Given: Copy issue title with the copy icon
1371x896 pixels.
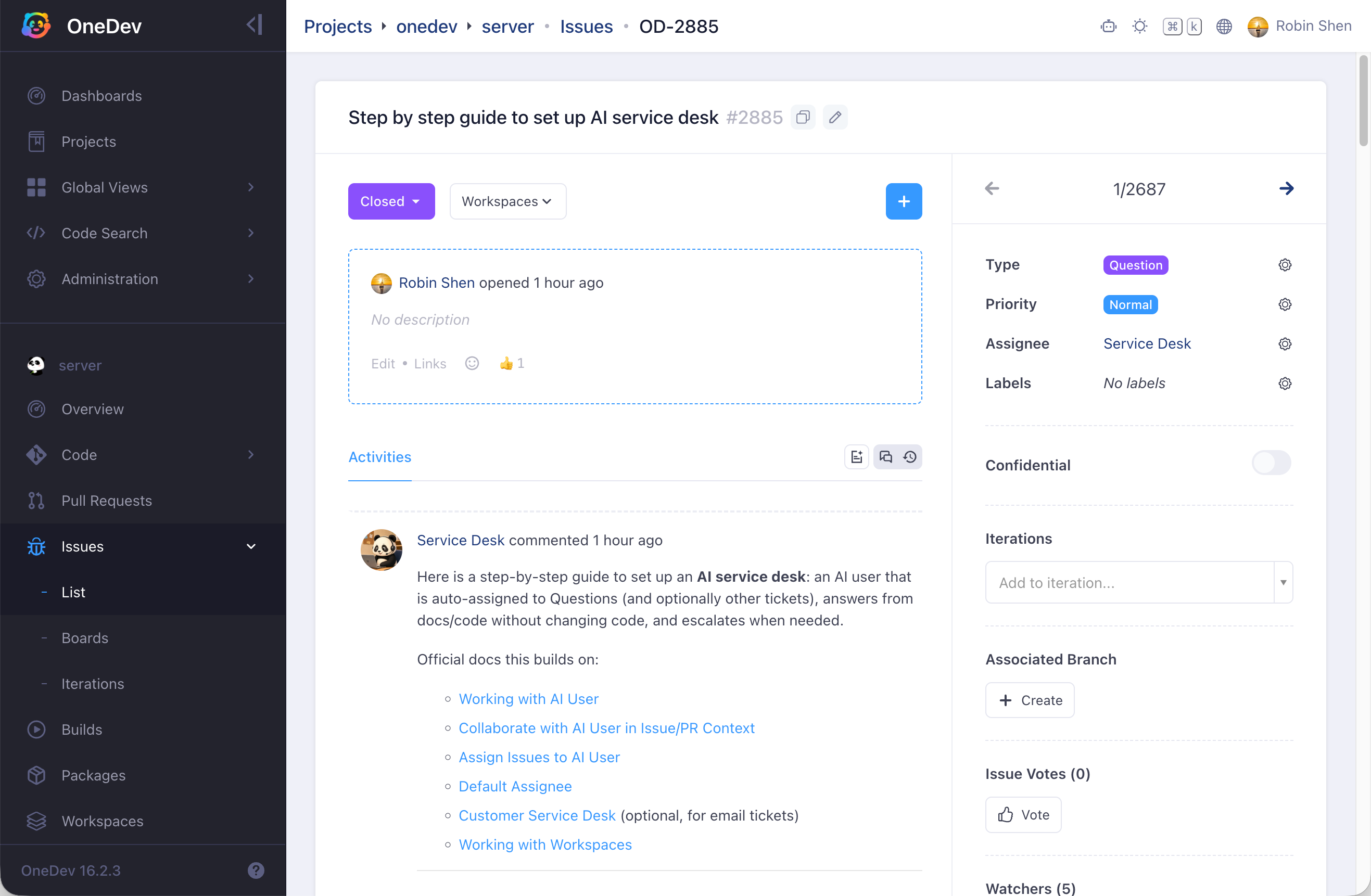Looking at the screenshot, I should coord(803,118).
